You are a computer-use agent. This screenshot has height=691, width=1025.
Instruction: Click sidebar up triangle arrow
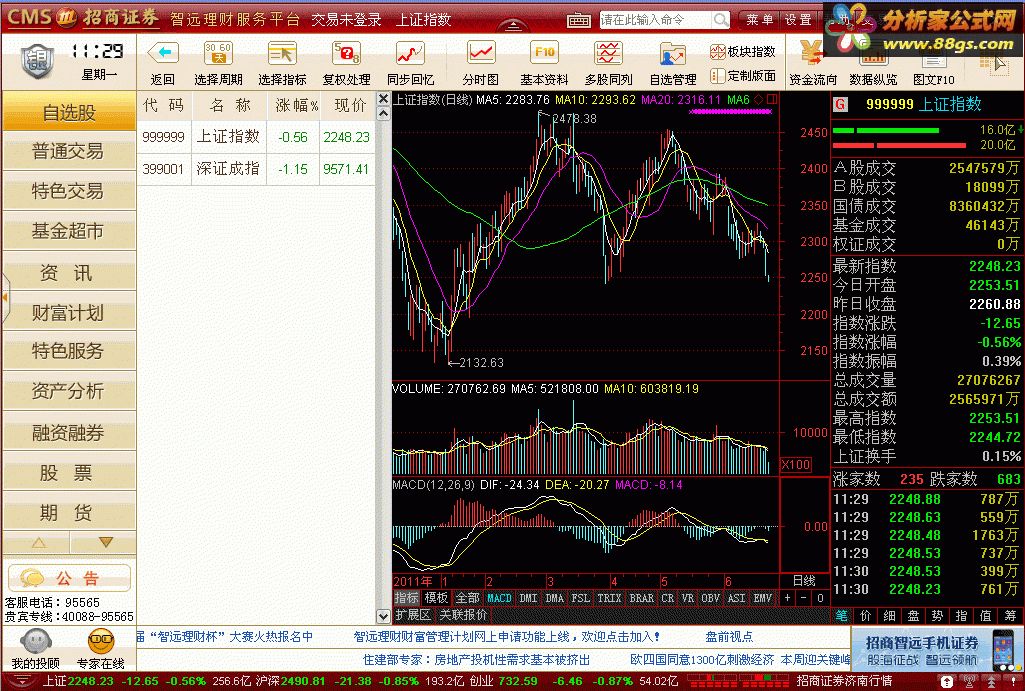38,543
